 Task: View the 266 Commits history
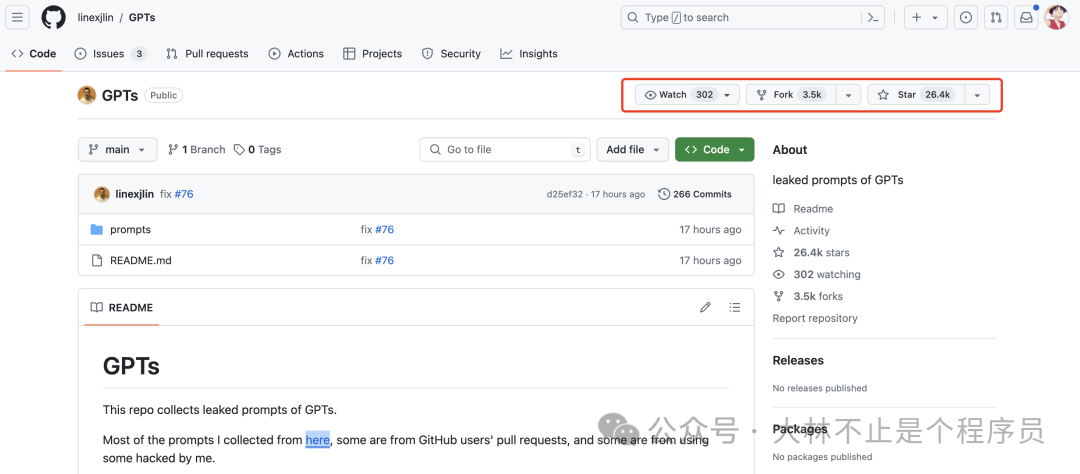coord(695,194)
